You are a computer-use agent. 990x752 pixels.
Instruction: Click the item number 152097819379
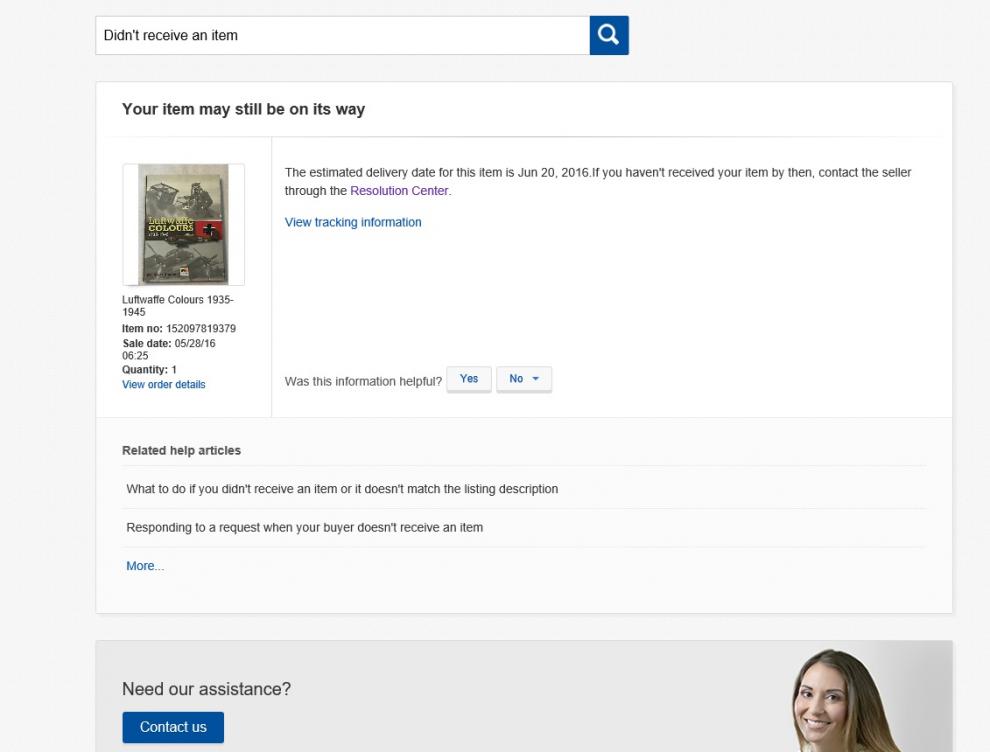point(193,329)
